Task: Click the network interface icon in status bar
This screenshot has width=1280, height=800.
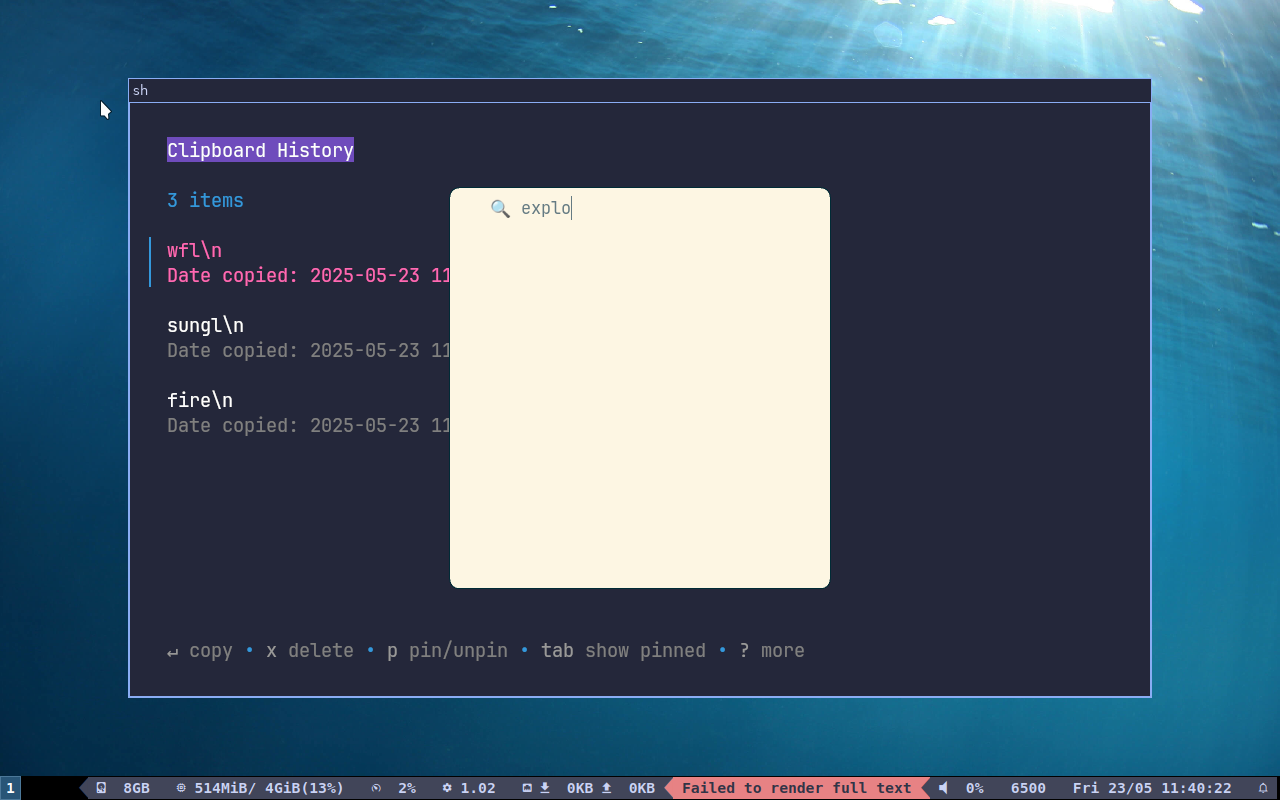Action: (527, 788)
